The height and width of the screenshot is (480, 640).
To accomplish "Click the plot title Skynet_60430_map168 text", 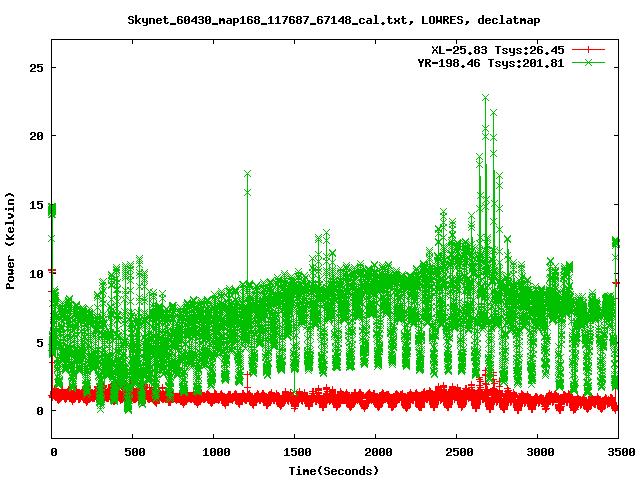I will (333, 20).
